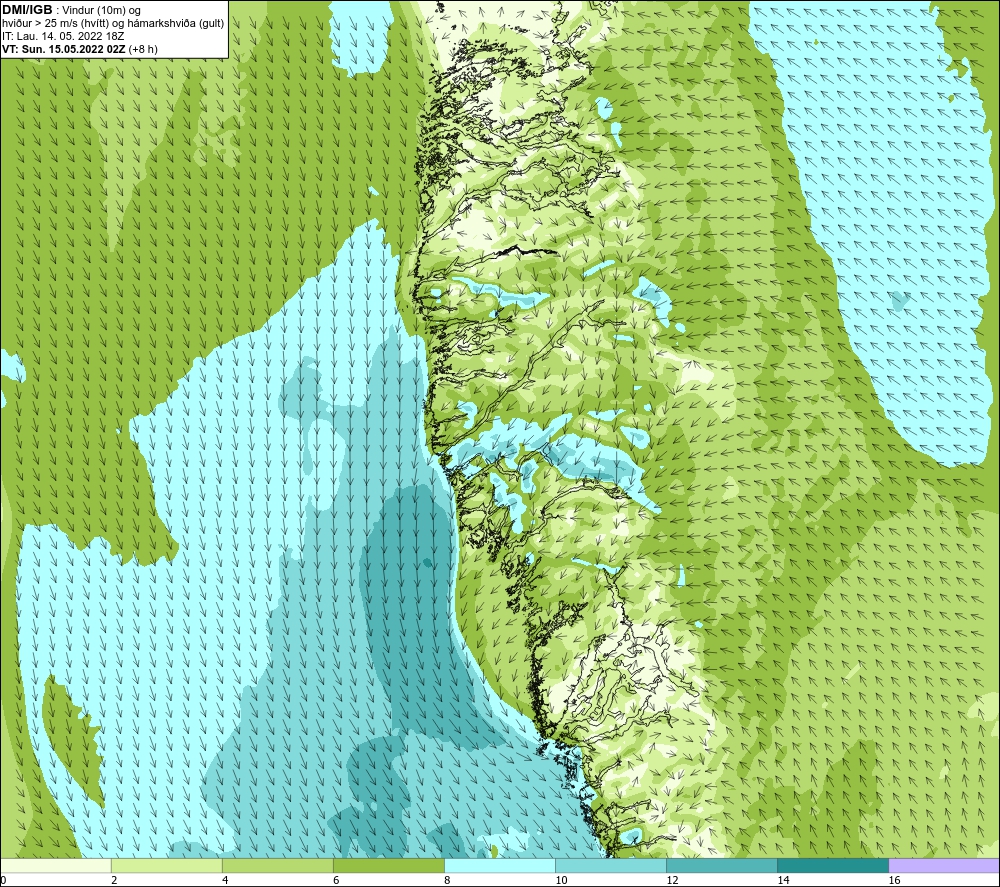Click the turquoise 10–12 m/s legend swatch

[610, 865]
